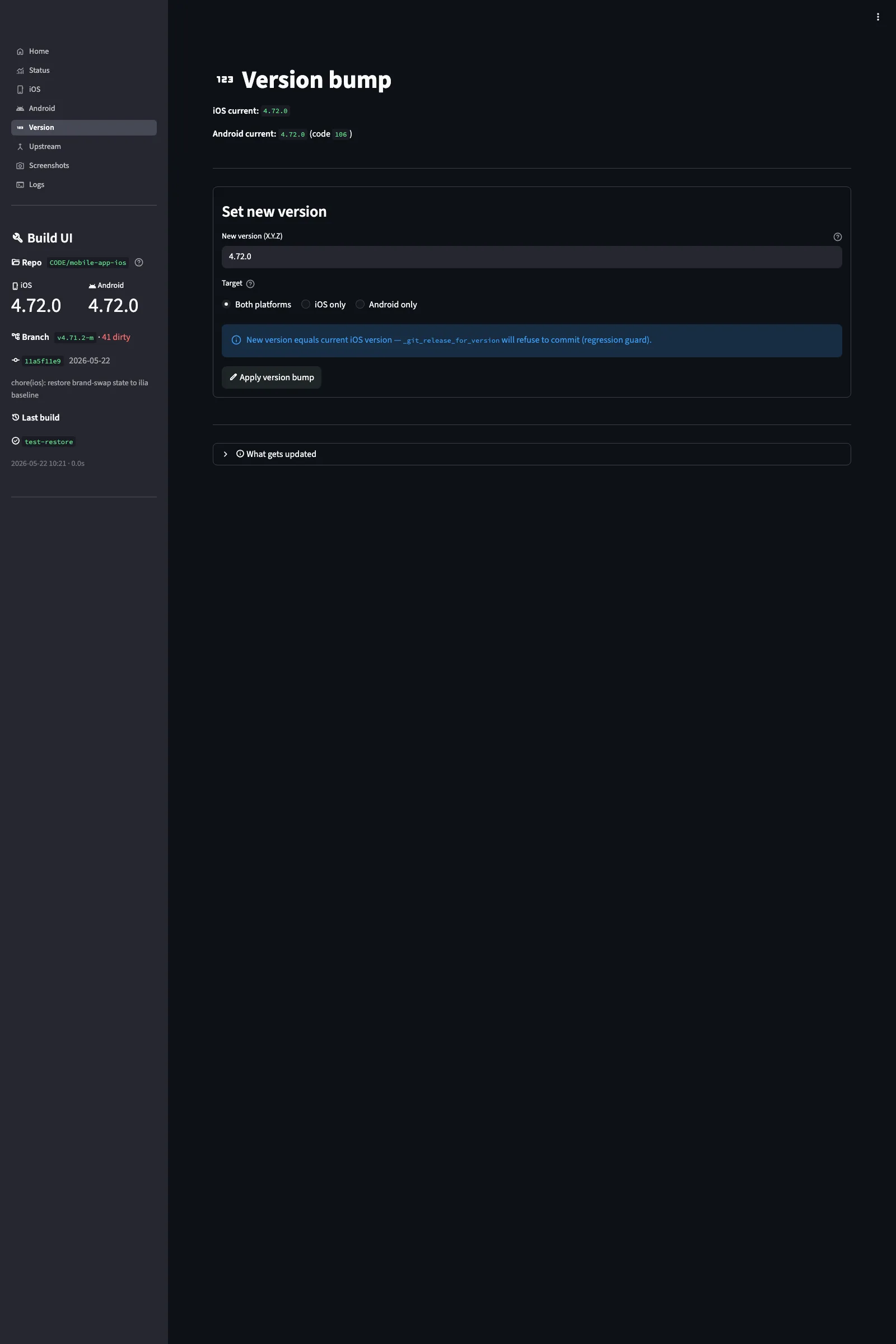Open the three-dot main menu
This screenshot has width=896, height=1344.
878,17
